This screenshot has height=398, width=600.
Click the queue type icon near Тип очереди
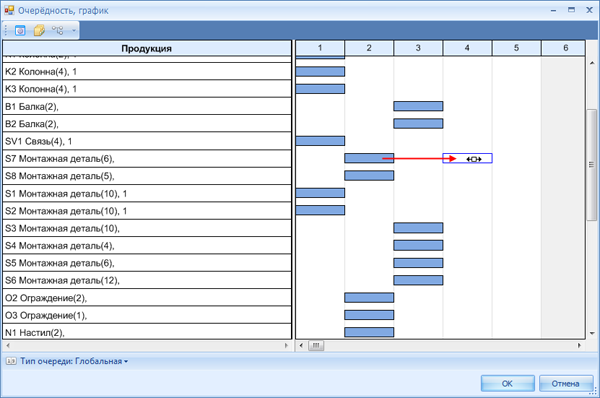click(11, 361)
